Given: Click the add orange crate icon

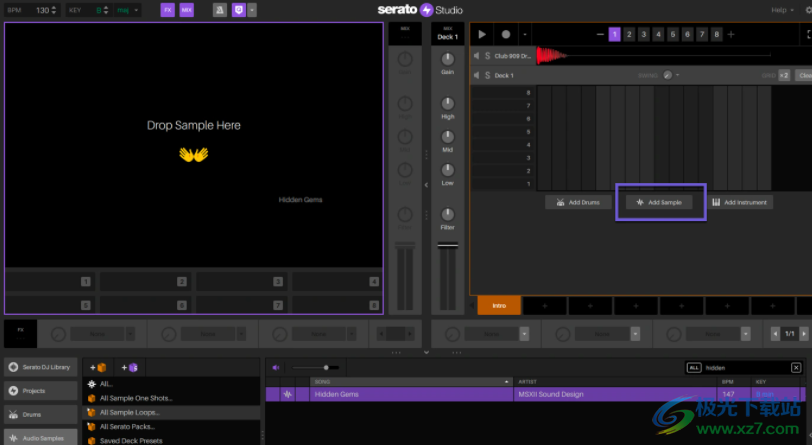Looking at the screenshot, I should tap(98, 367).
